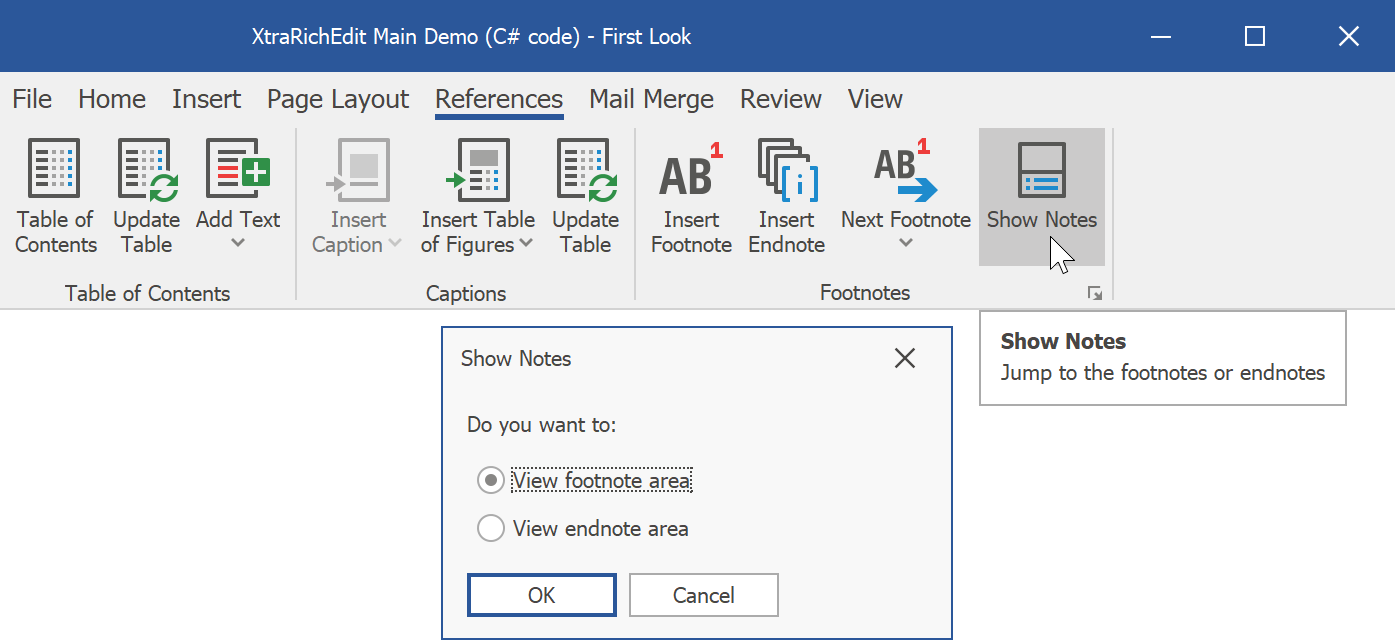Image resolution: width=1395 pixels, height=640 pixels.
Task: Click the Insert Table of Figures icon
Action: click(x=477, y=170)
